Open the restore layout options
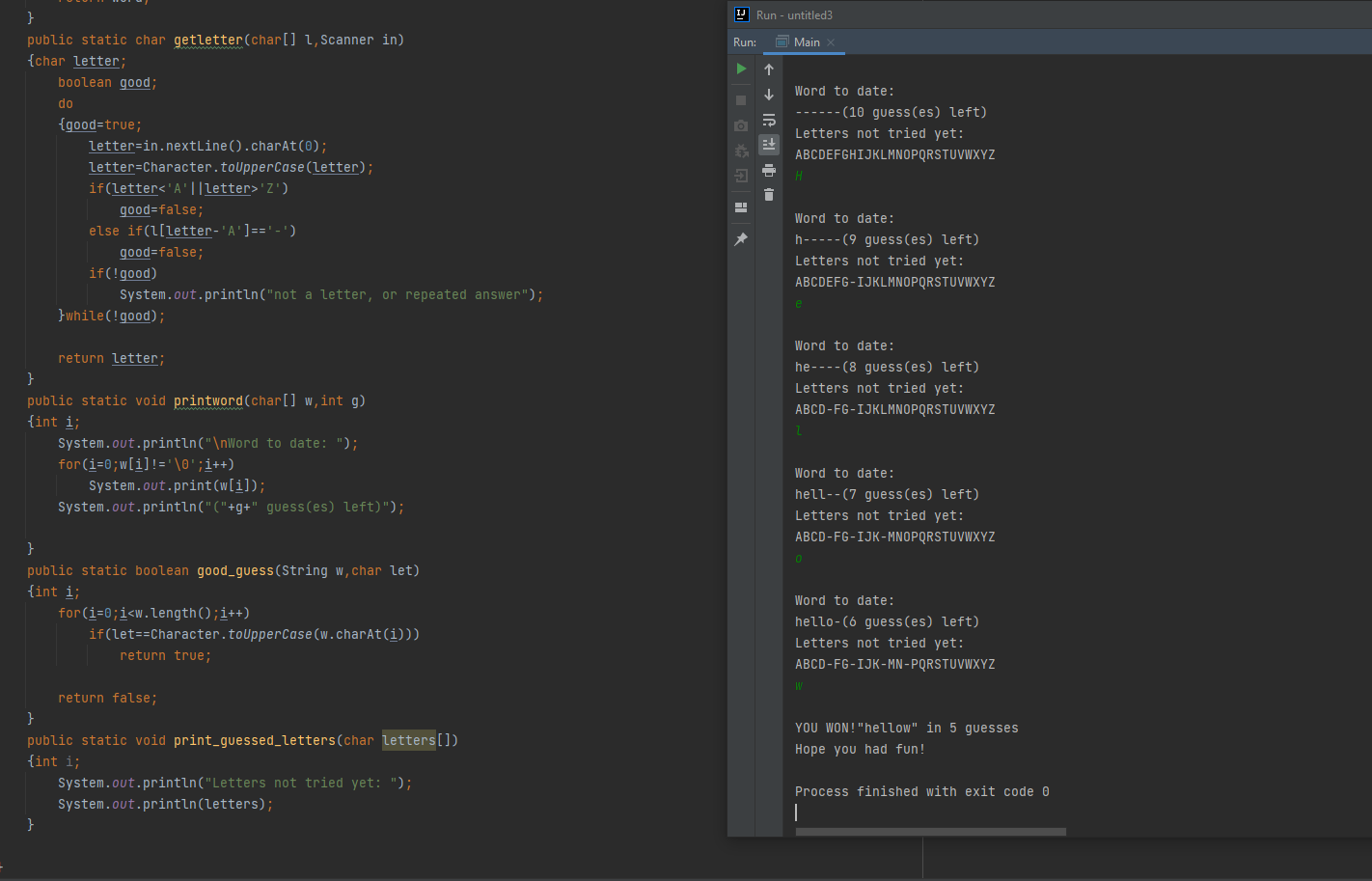 (741, 206)
